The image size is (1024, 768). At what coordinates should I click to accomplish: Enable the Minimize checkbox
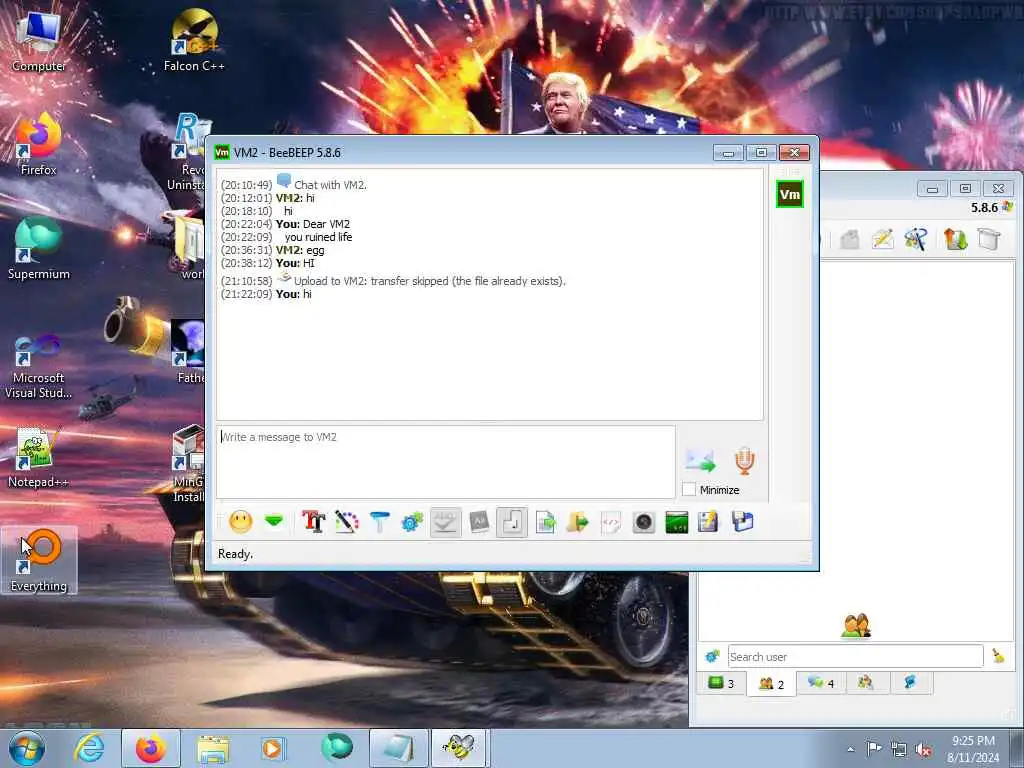point(689,489)
